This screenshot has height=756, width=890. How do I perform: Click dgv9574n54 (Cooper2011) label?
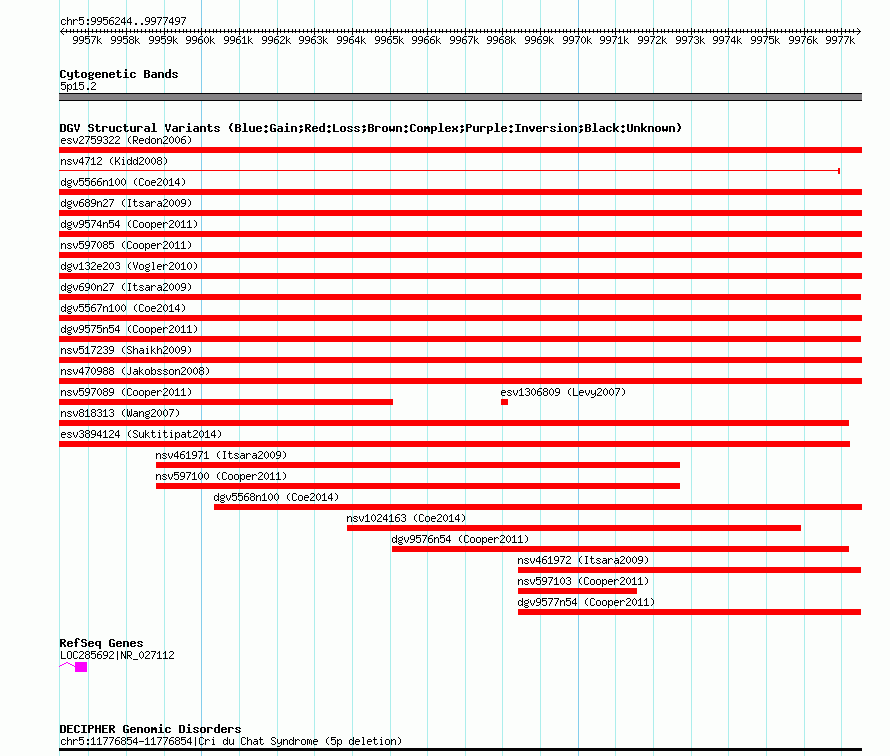pos(129,224)
